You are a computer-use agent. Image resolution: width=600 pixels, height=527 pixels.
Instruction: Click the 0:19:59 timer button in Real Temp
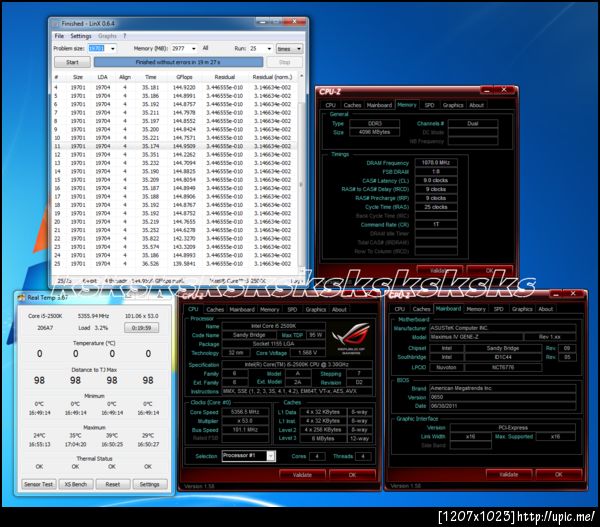pyautogui.click(x=141, y=328)
